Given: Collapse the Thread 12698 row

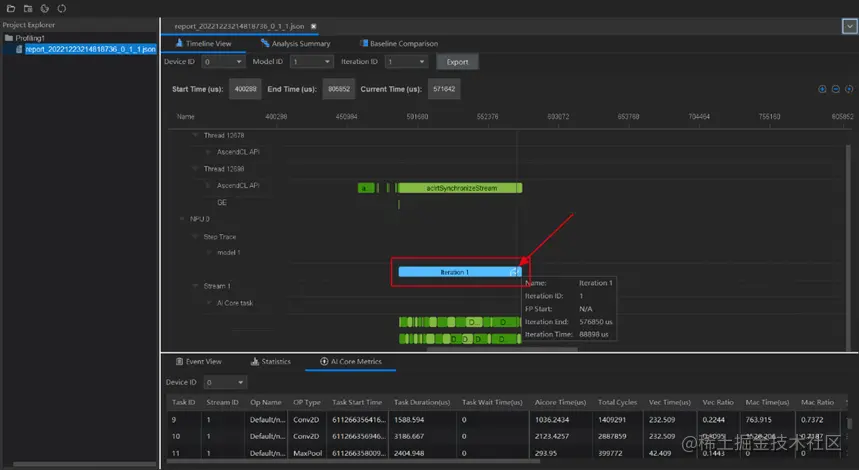Looking at the screenshot, I should [194, 169].
